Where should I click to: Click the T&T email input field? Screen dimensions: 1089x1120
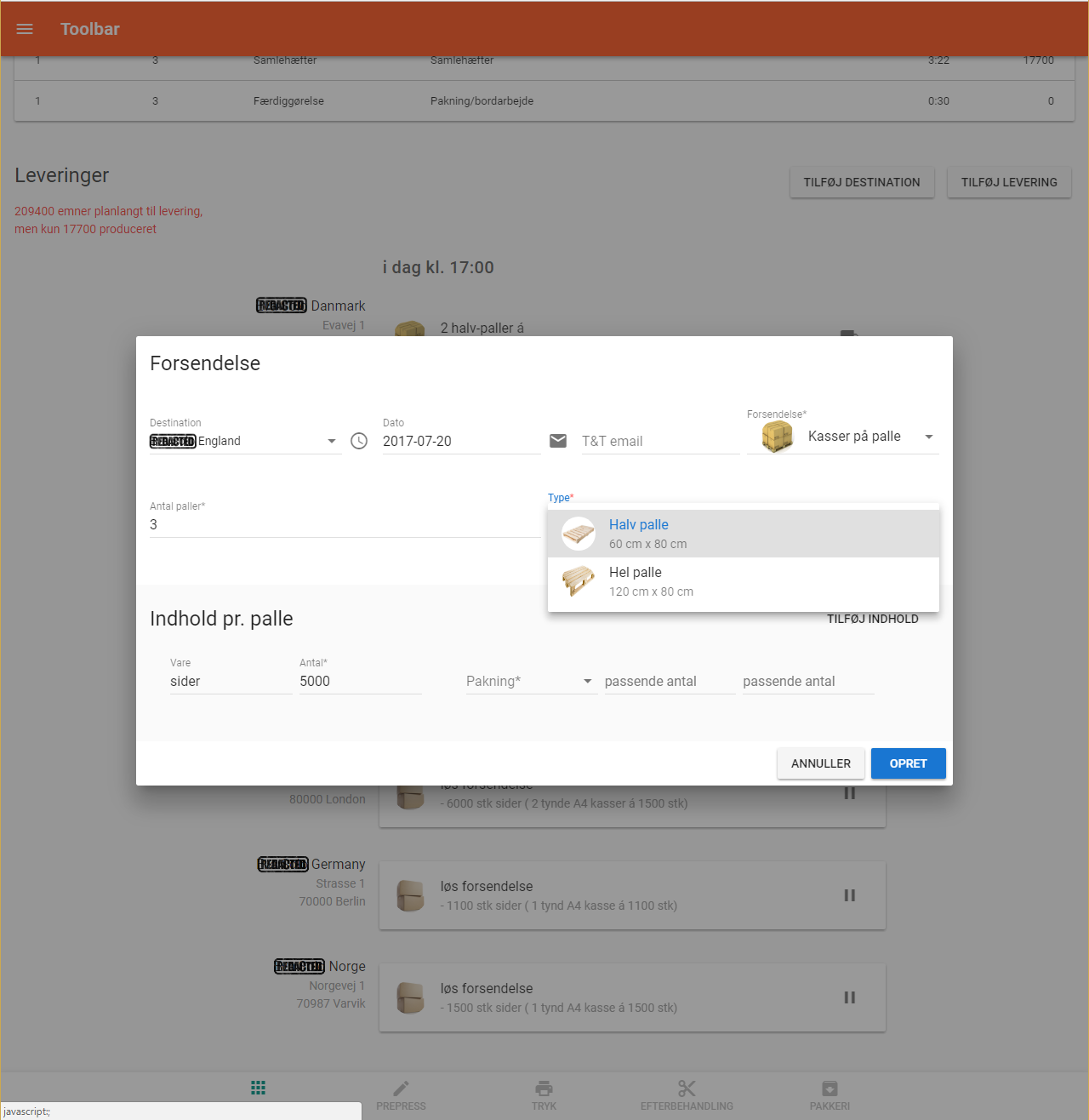point(661,441)
